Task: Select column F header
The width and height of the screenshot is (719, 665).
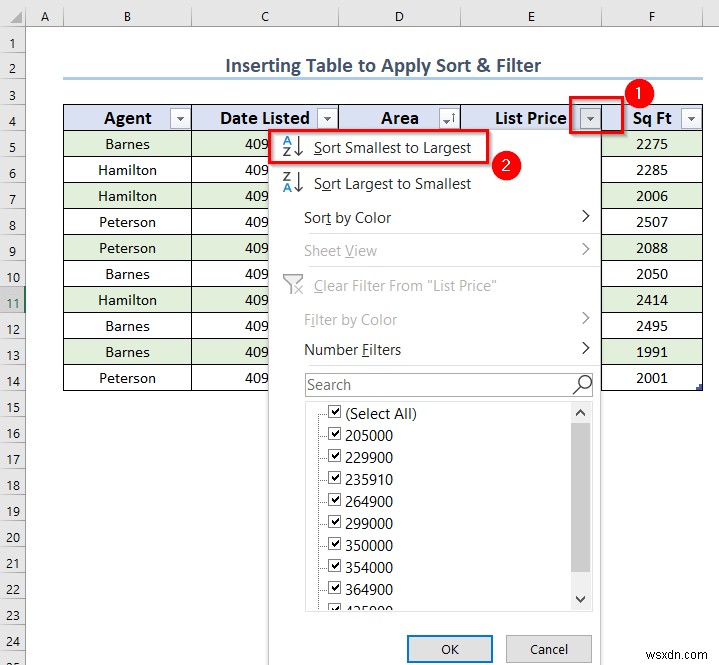Action: [652, 17]
